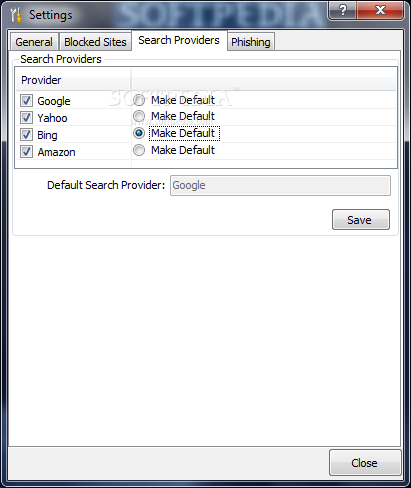Select the Search Providers tab
This screenshot has height=488, width=411.
pyautogui.click(x=179, y=40)
